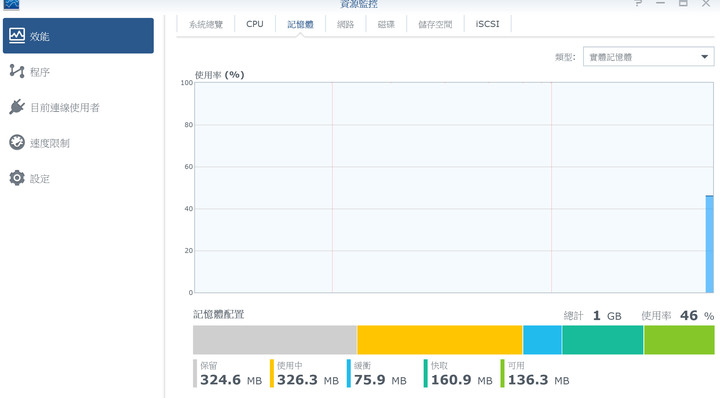Open the 設定 gear icon
Image resolution: width=720 pixels, height=398 pixels.
pos(17,178)
